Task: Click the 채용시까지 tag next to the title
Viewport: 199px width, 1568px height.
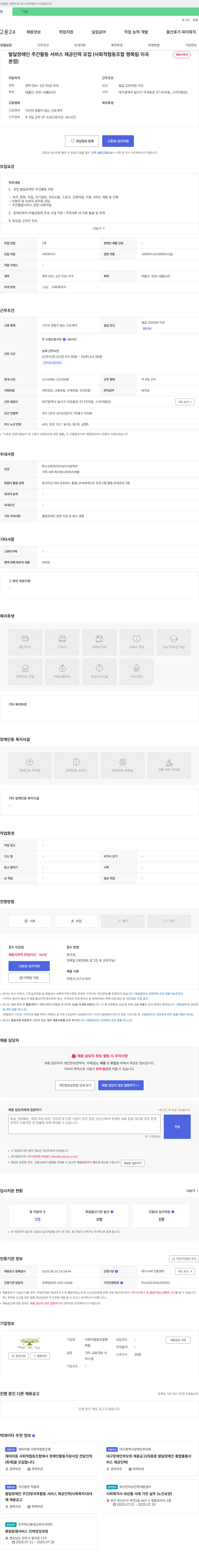Action: [181, 55]
